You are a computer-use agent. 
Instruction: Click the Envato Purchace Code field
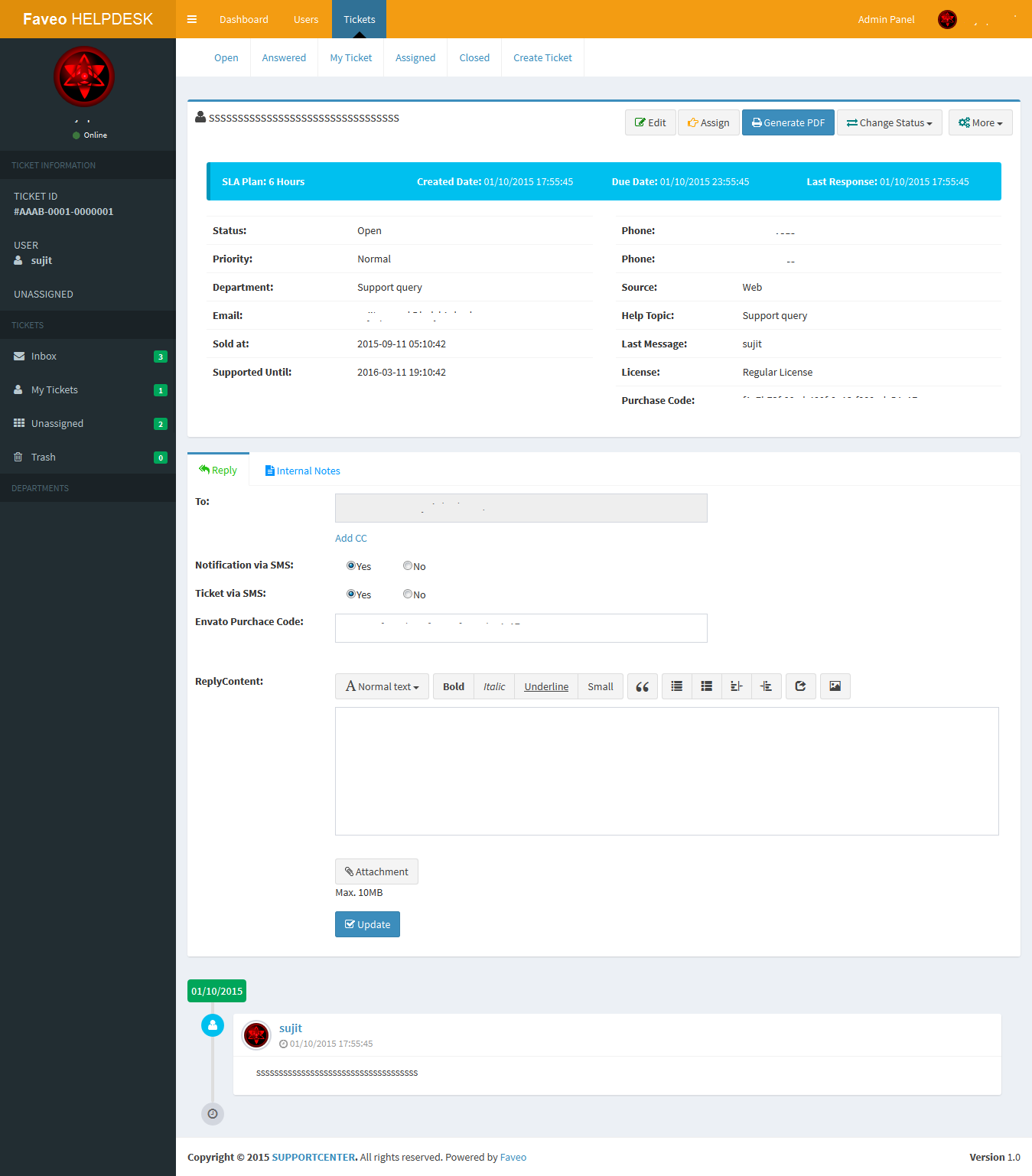tap(521, 628)
